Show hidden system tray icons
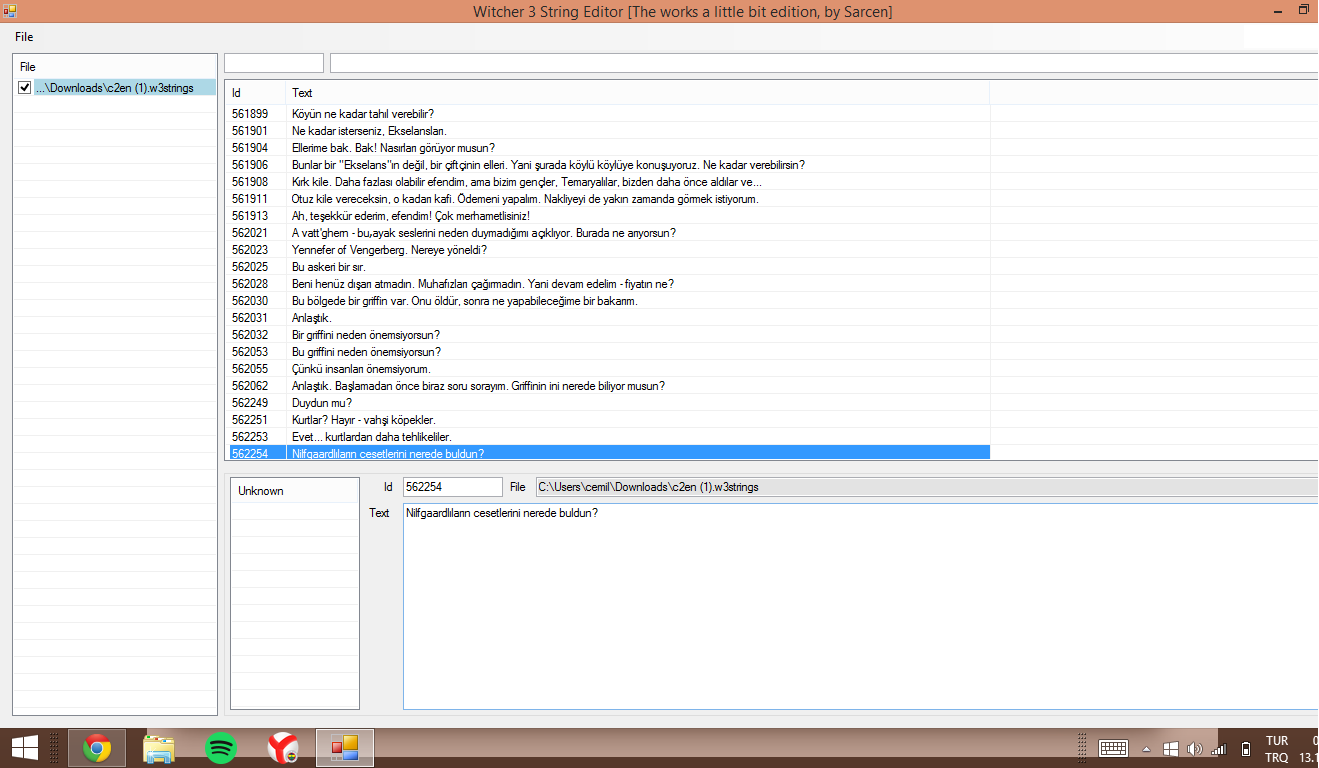This screenshot has height=768, width=1319. (1146, 749)
